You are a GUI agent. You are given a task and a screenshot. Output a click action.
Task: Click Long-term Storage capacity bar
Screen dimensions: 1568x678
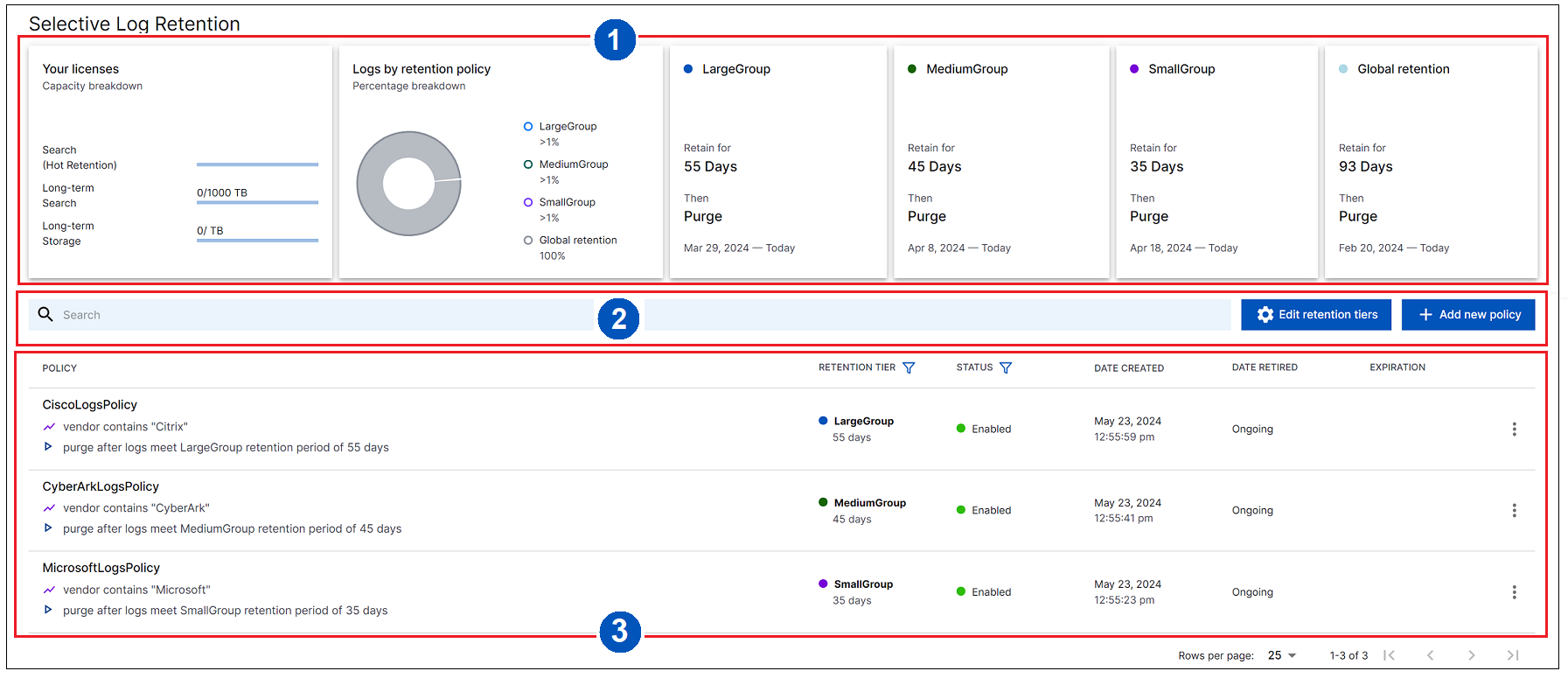click(x=257, y=240)
